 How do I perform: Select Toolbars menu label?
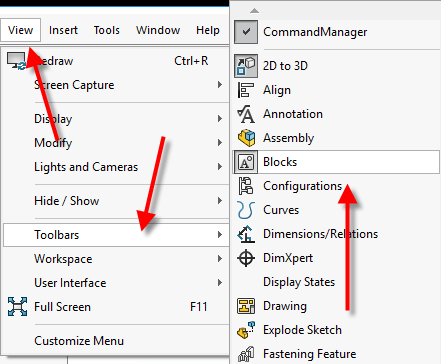click(x=57, y=235)
